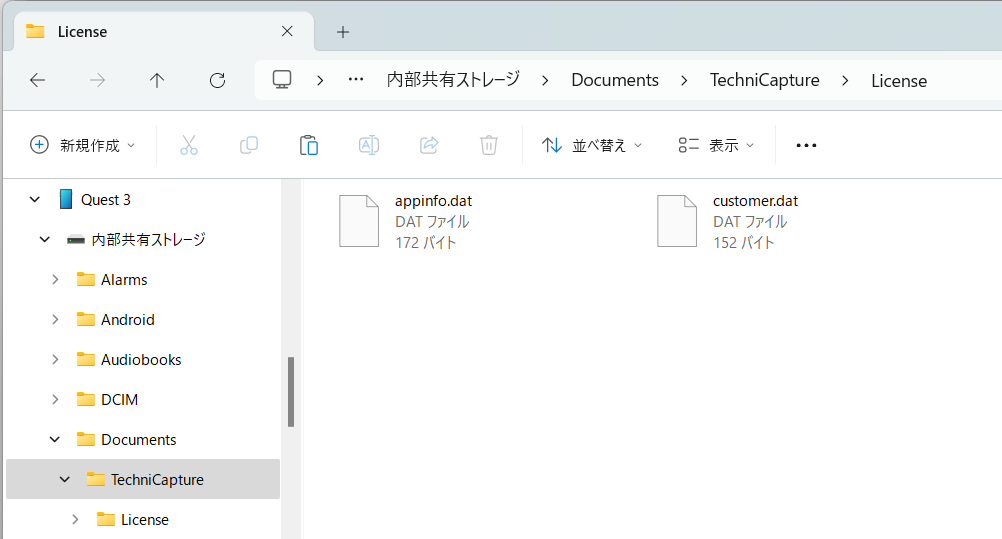The height and width of the screenshot is (539, 1002).
Task: Open the 表示 view dropdown
Action: pyautogui.click(x=716, y=145)
